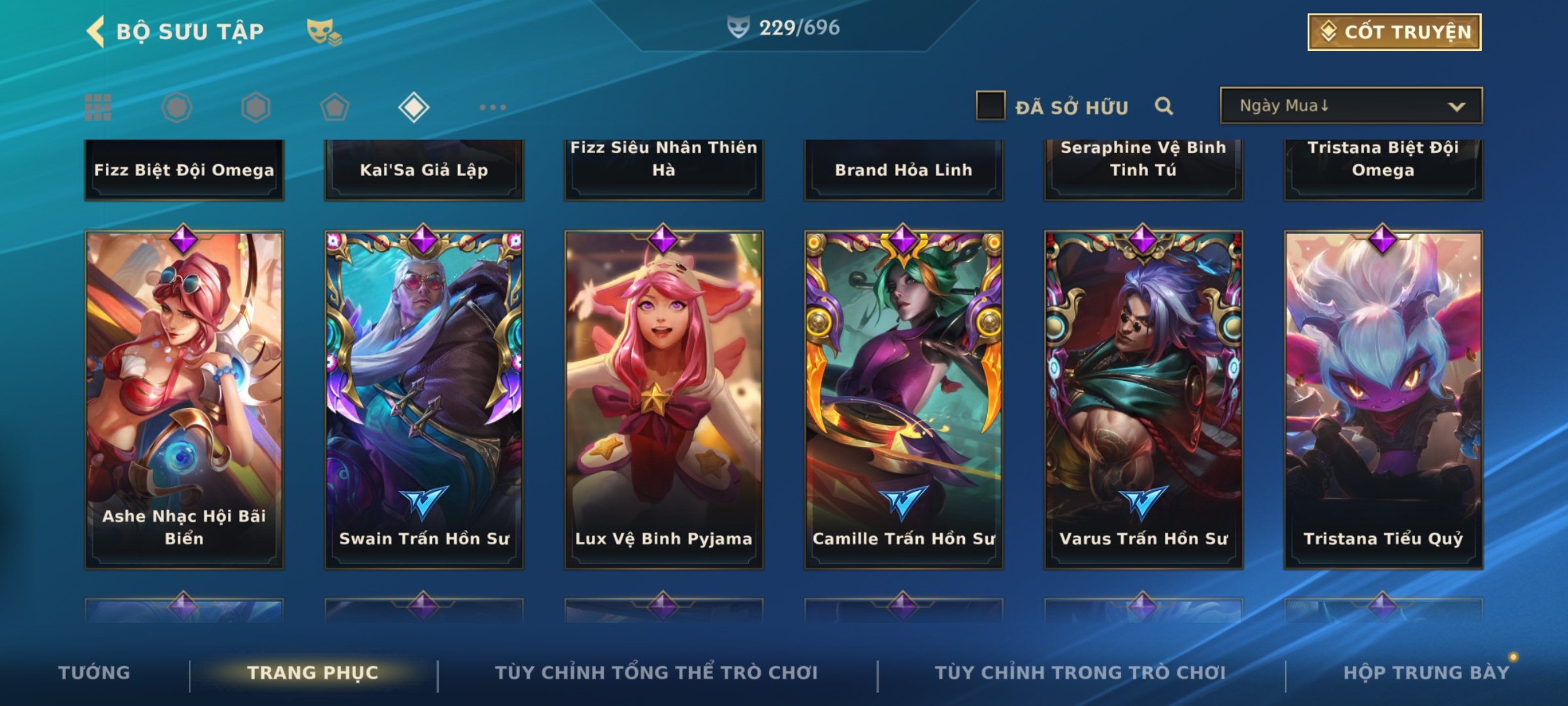Filter by first hexagon rarity tier icon

[176, 107]
